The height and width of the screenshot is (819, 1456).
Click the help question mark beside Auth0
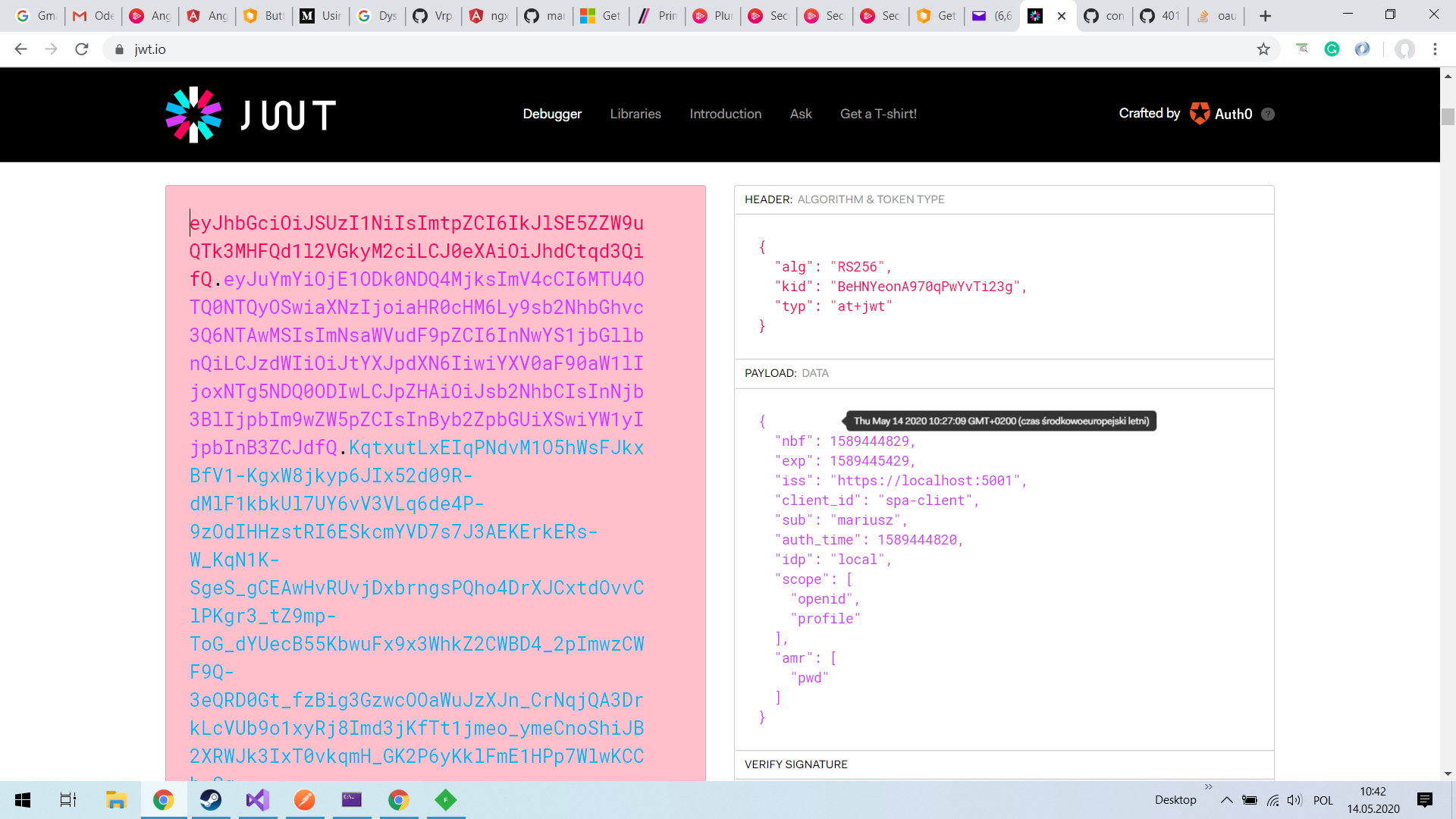1268,114
